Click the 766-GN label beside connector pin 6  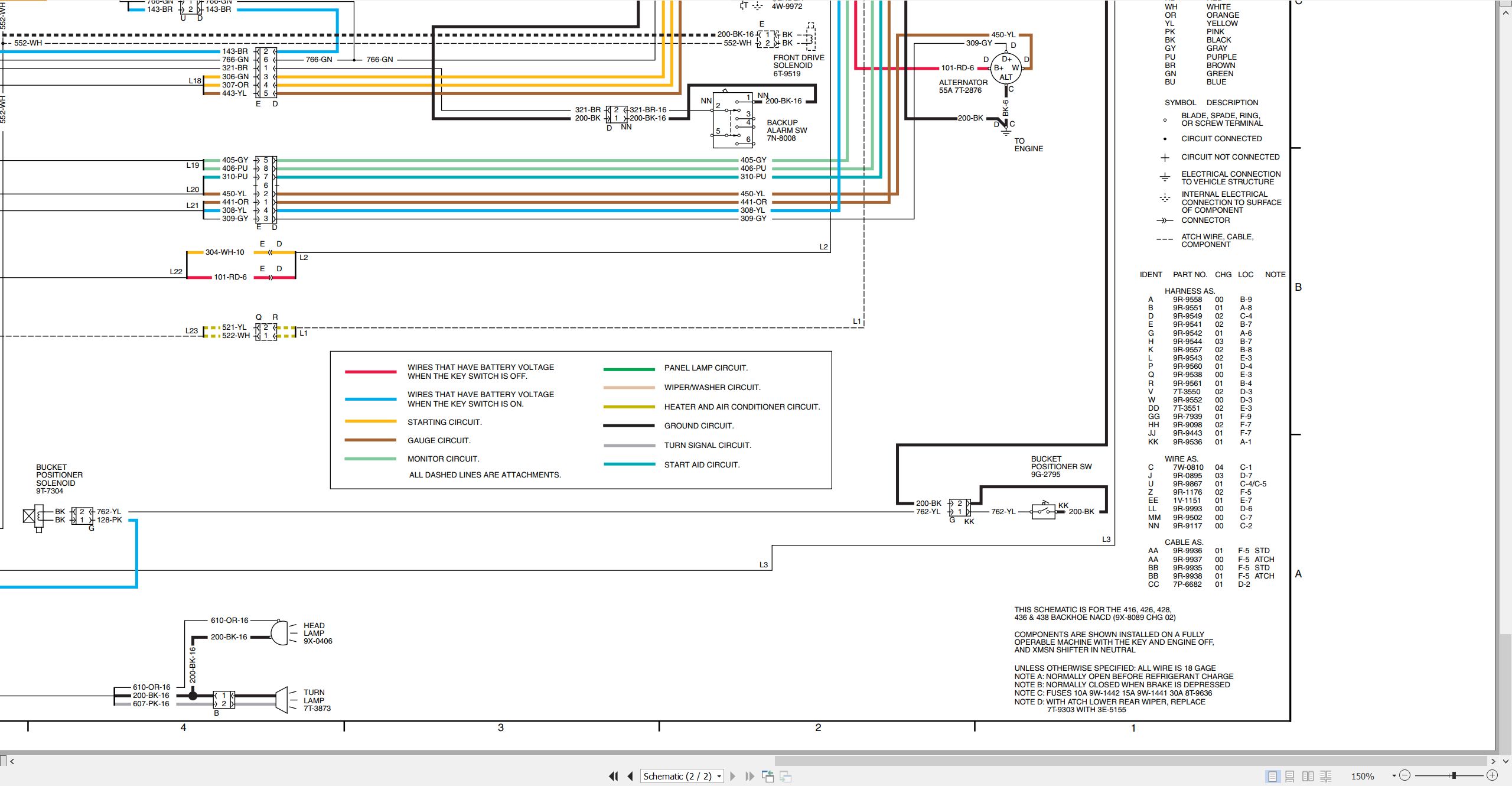tap(235, 60)
